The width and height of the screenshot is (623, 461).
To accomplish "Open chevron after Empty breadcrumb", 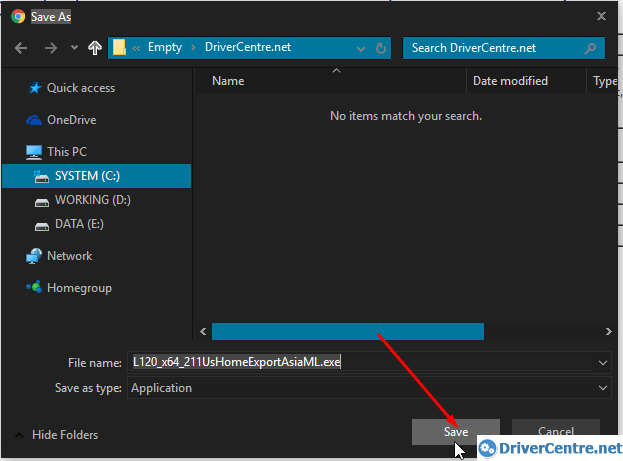I will click(193, 48).
